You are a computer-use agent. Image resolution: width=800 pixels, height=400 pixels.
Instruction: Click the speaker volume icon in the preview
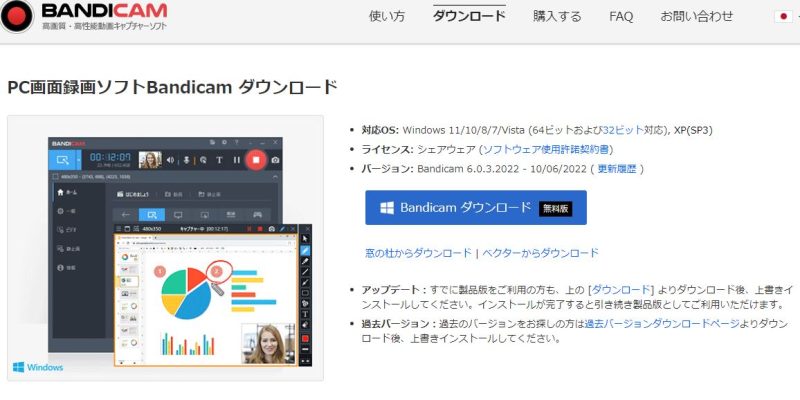tap(170, 160)
